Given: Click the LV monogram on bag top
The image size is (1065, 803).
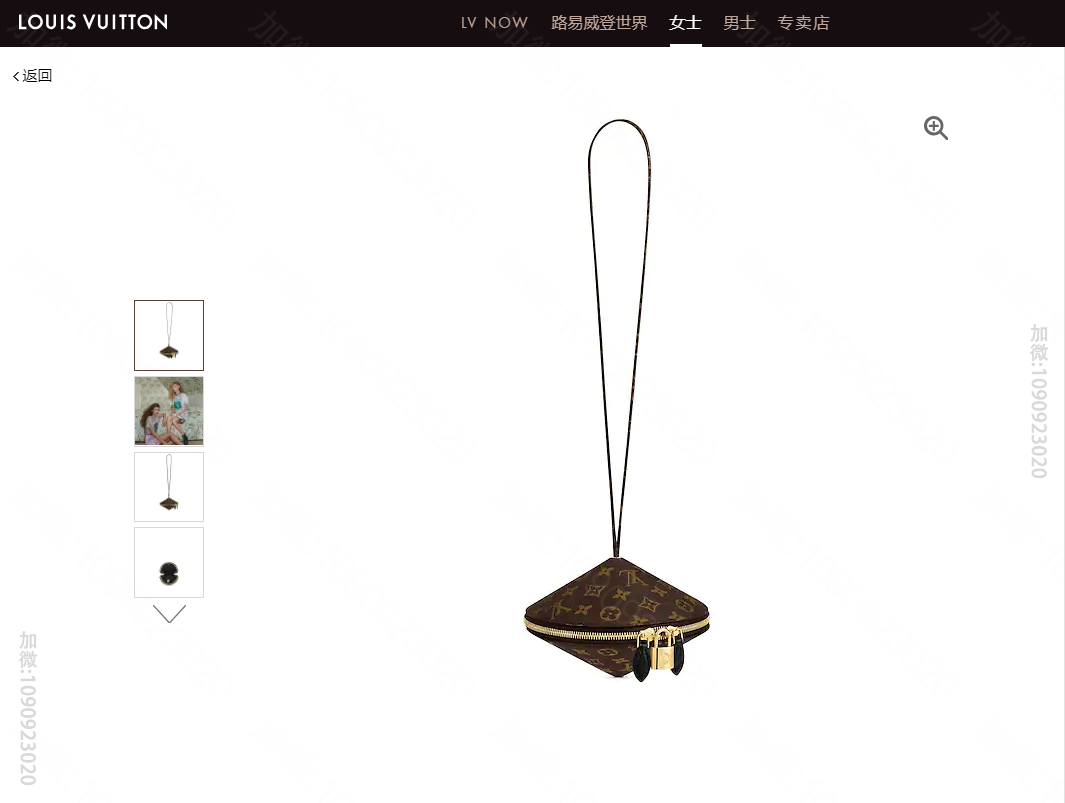Looking at the screenshot, I should 632,578.
